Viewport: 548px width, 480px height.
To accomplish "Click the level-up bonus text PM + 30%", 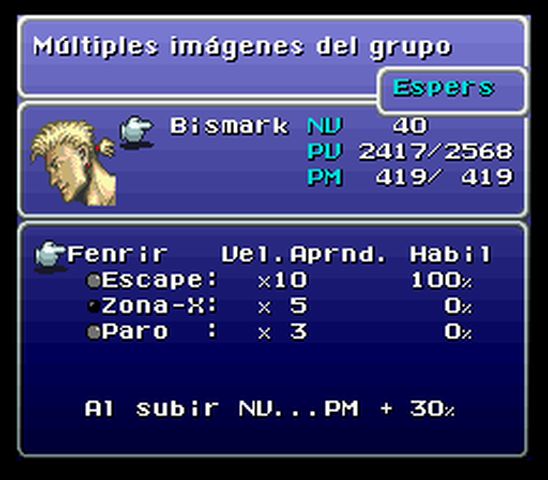I will tap(390, 408).
